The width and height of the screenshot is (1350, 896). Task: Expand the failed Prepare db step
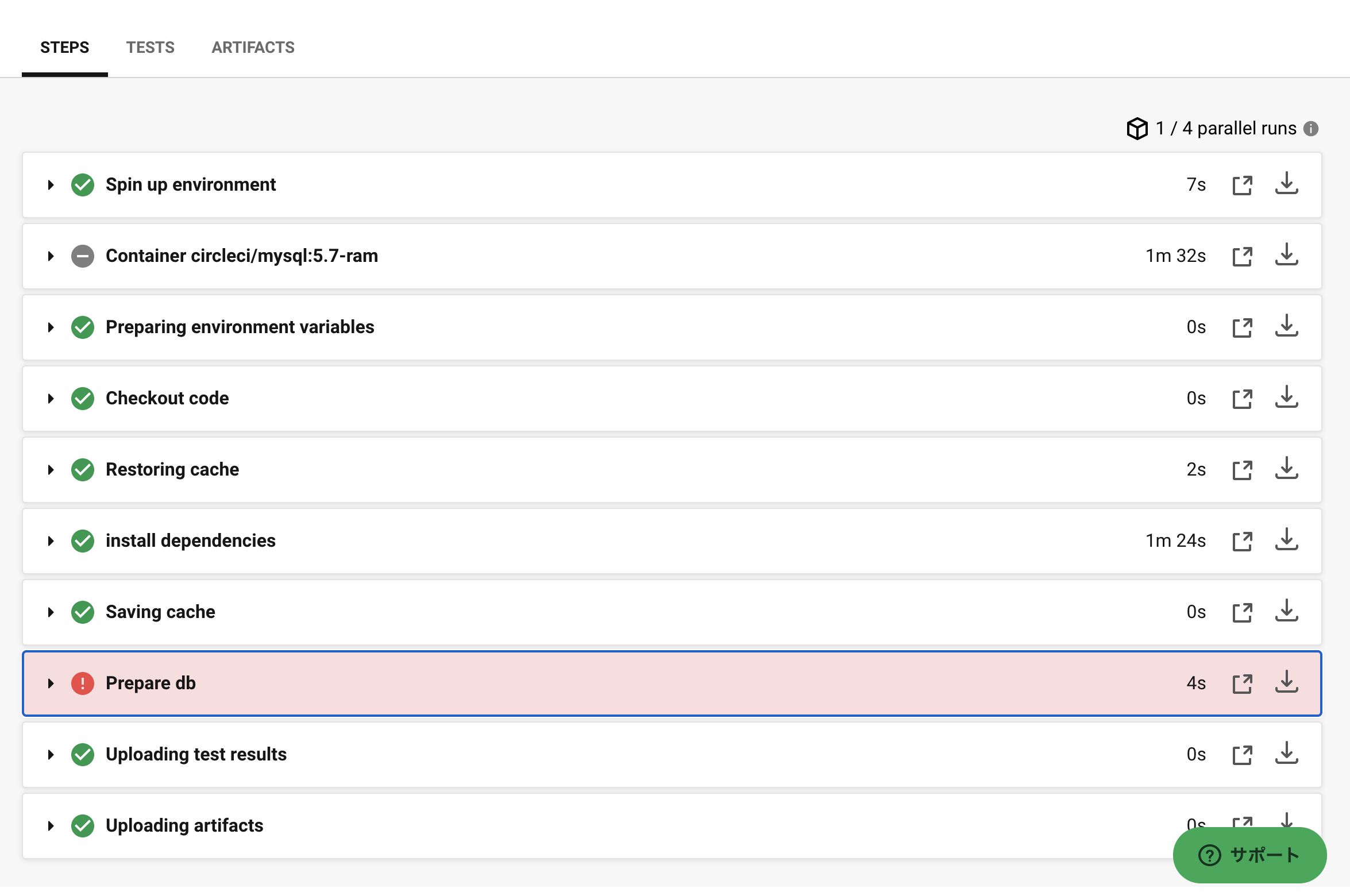(51, 683)
